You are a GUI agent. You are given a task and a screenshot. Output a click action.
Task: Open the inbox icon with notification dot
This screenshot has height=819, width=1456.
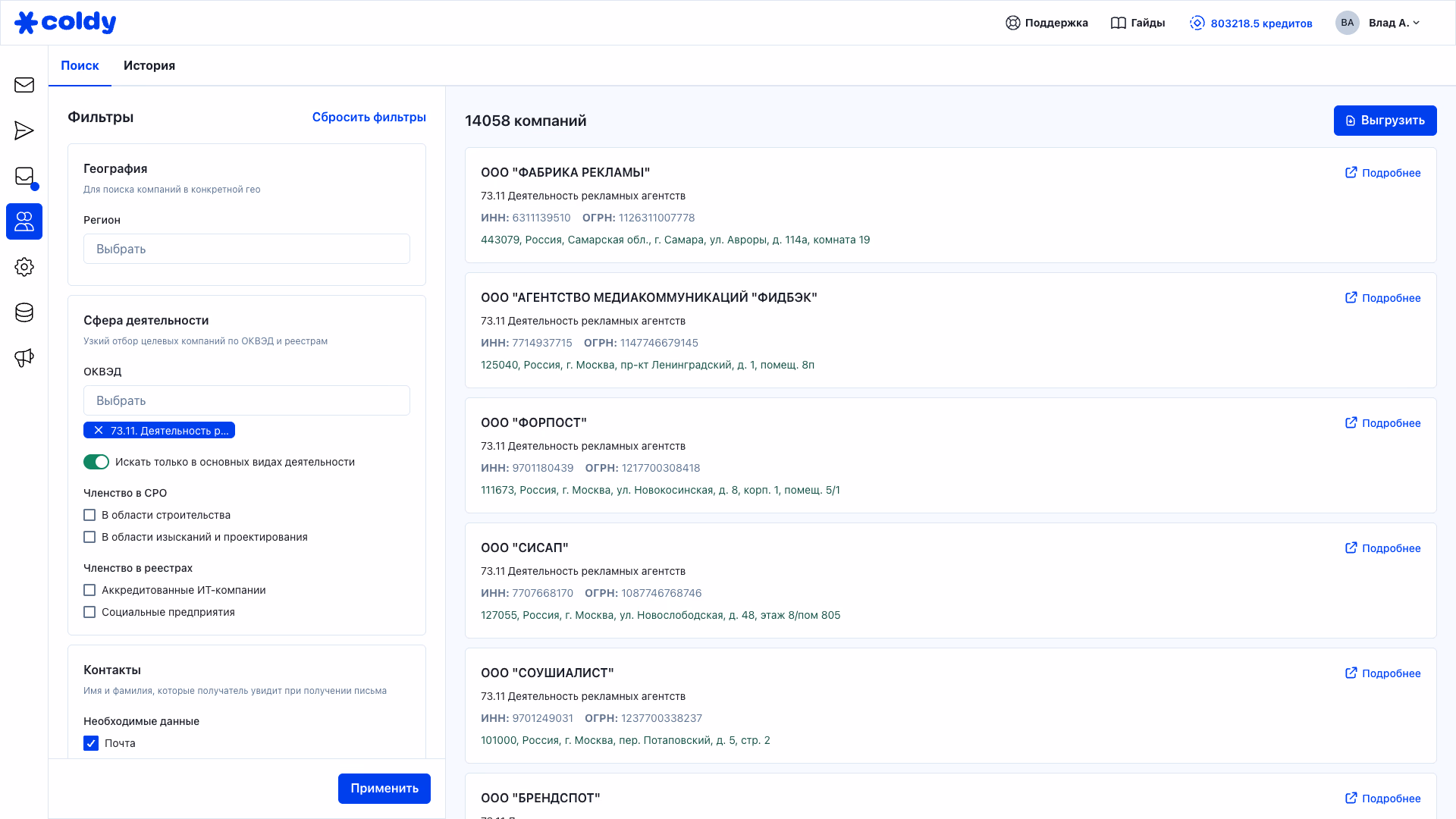tap(24, 176)
